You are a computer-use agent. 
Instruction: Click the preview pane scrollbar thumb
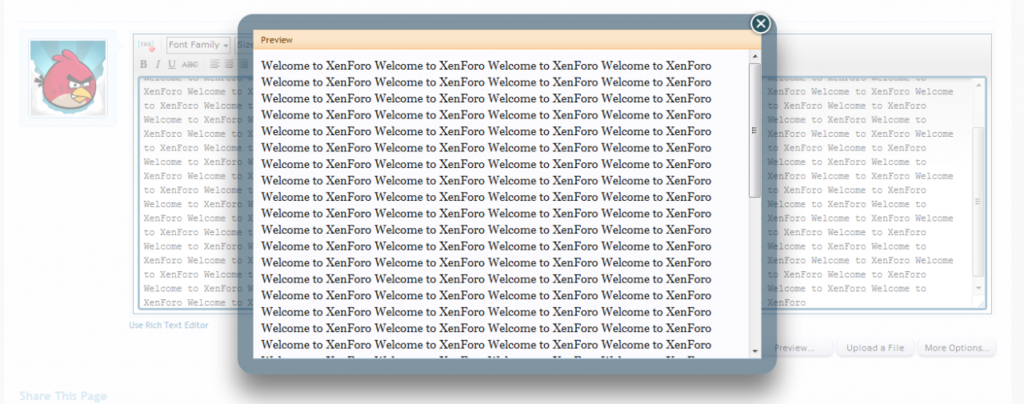point(755,130)
